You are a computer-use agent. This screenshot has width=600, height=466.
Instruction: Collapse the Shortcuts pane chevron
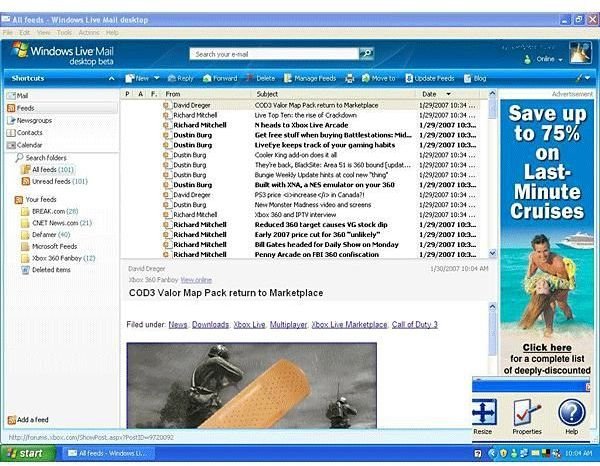(111, 78)
